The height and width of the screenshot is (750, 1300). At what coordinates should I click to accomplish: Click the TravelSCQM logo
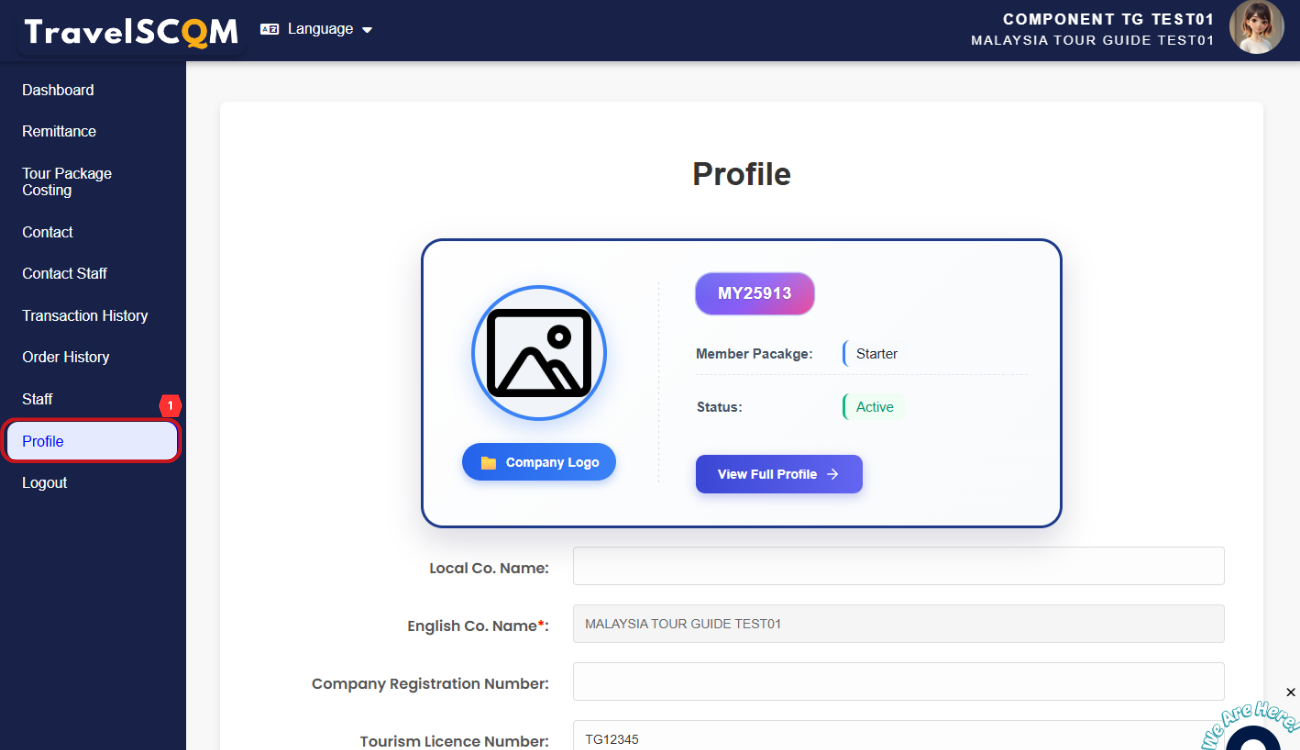click(x=131, y=32)
